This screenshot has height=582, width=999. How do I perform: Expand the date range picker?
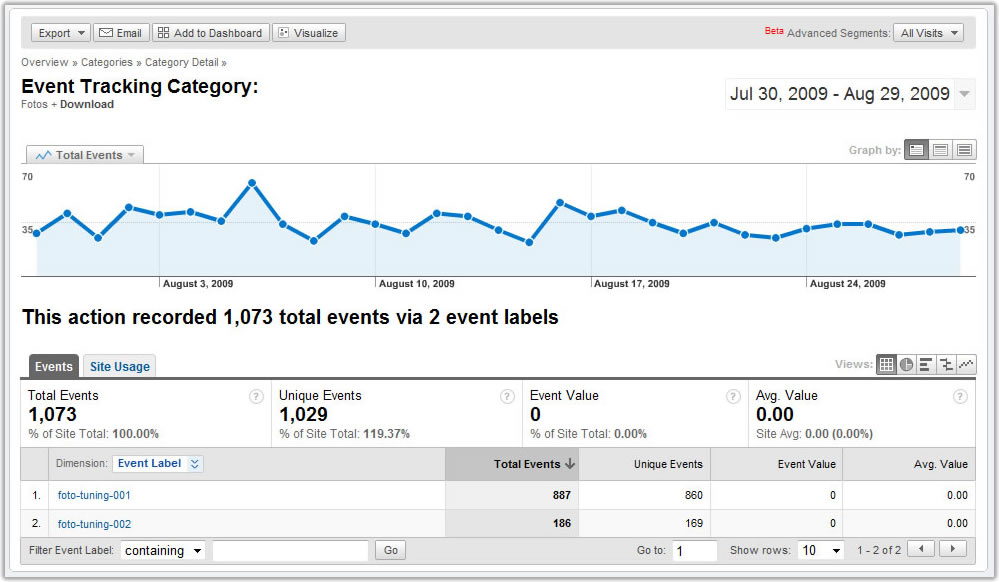pos(964,94)
